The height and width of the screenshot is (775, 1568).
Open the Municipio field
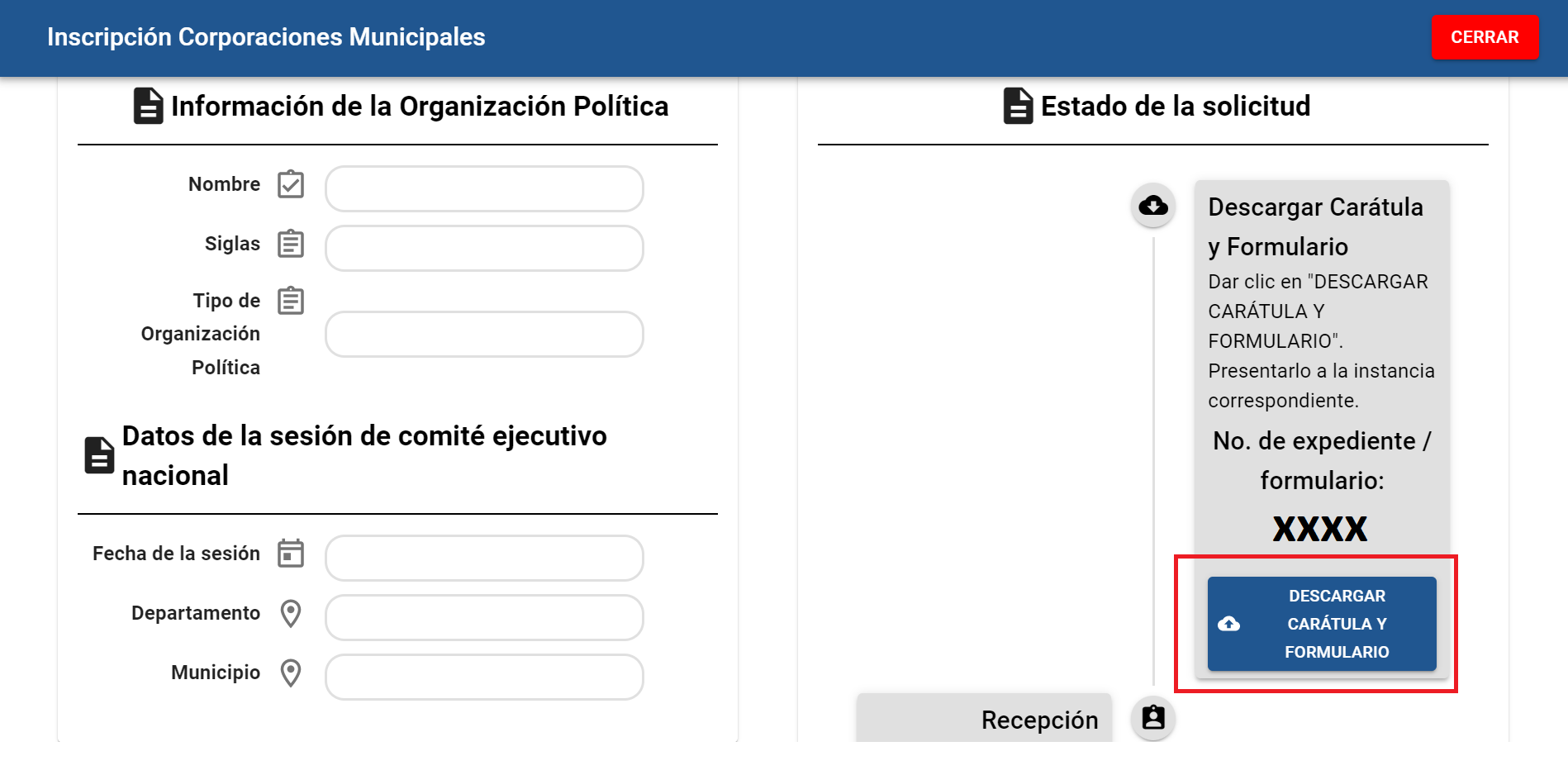point(484,677)
